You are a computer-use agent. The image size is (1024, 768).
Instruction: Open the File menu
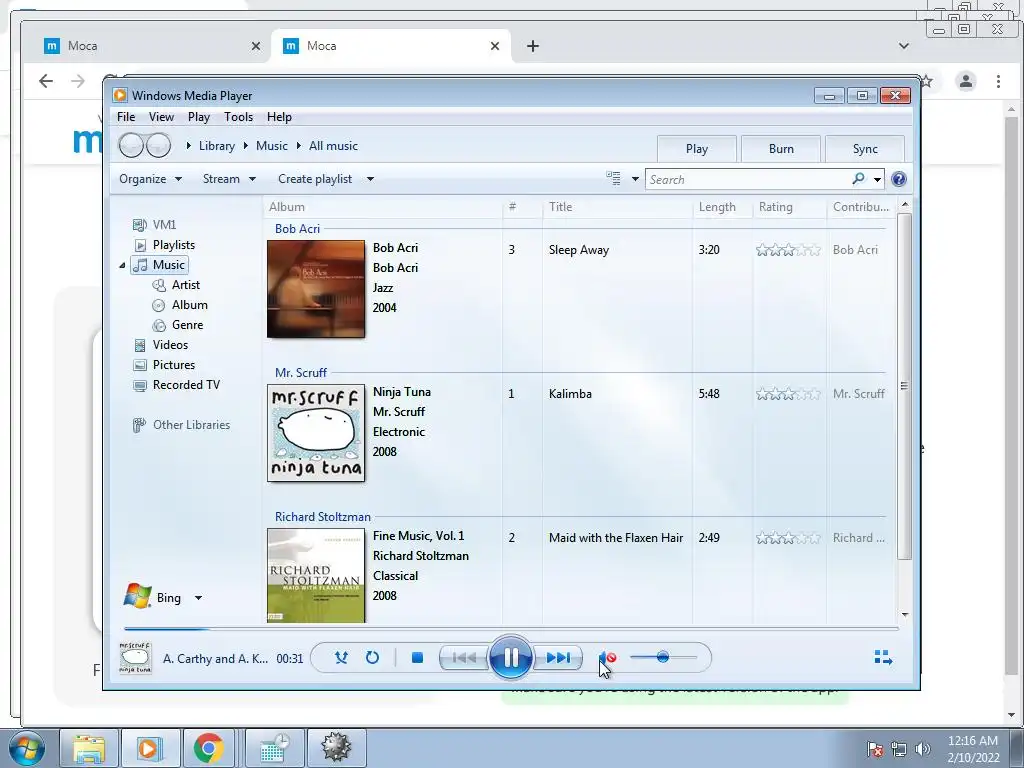tap(126, 117)
